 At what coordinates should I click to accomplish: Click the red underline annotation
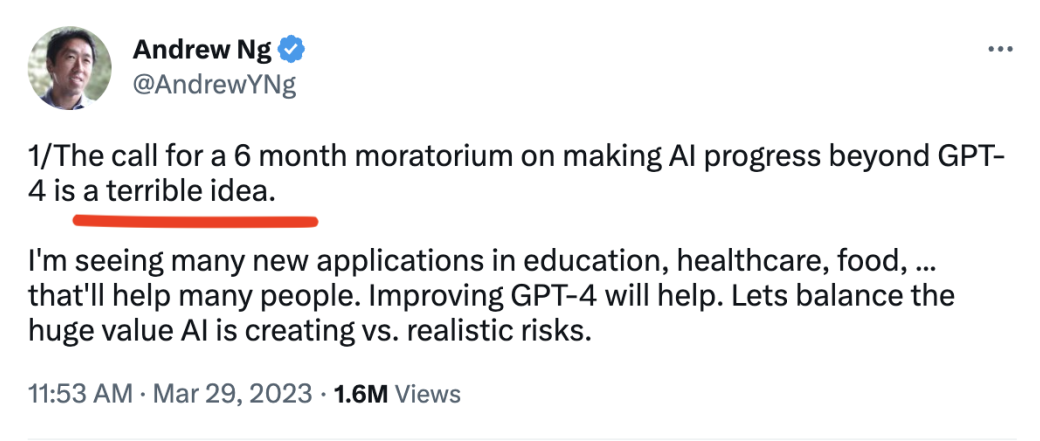(x=196, y=213)
